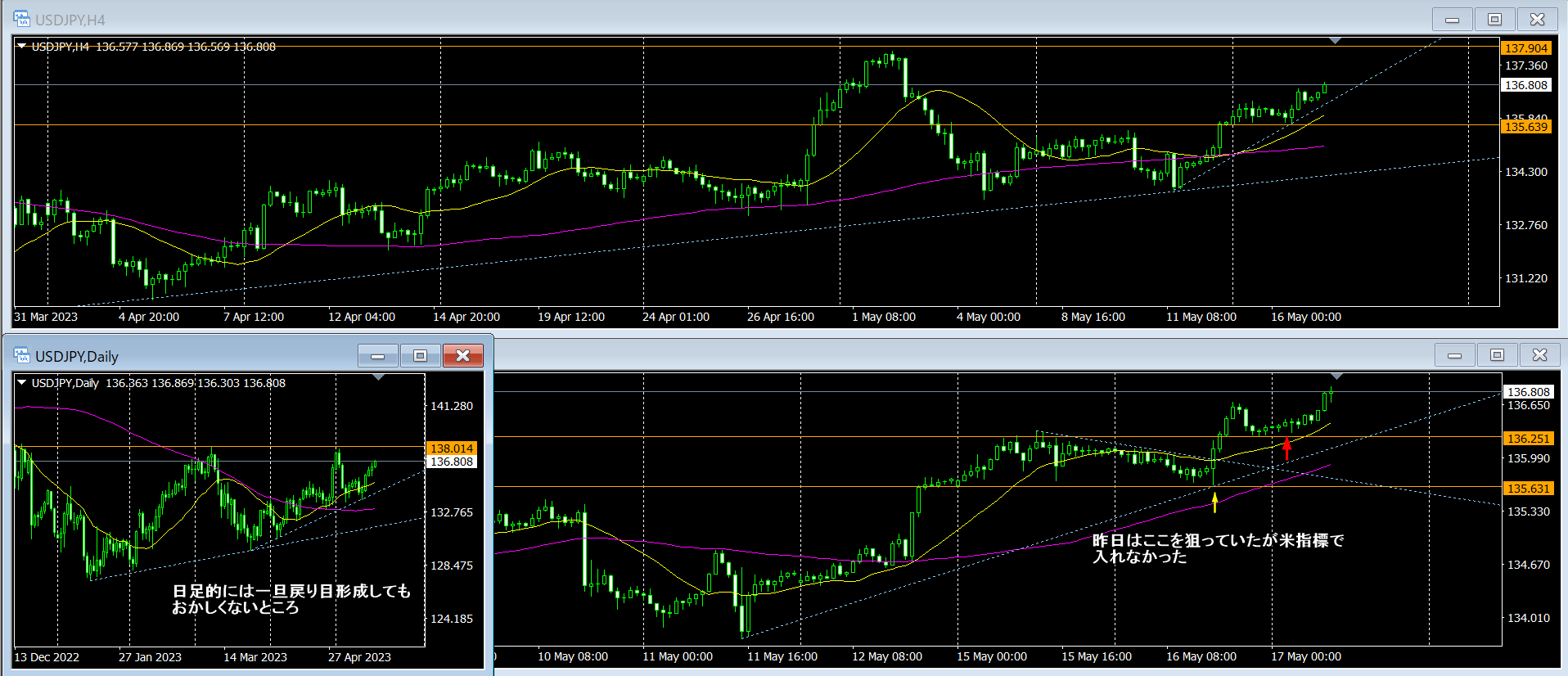Click the 137.360 price scale label
Viewport: 1568px width, 676px height.
pos(1526,65)
